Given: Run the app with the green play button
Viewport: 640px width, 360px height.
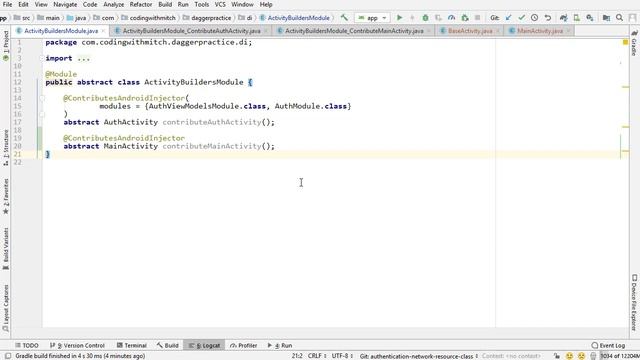Looking at the screenshot, I should coord(400,18).
